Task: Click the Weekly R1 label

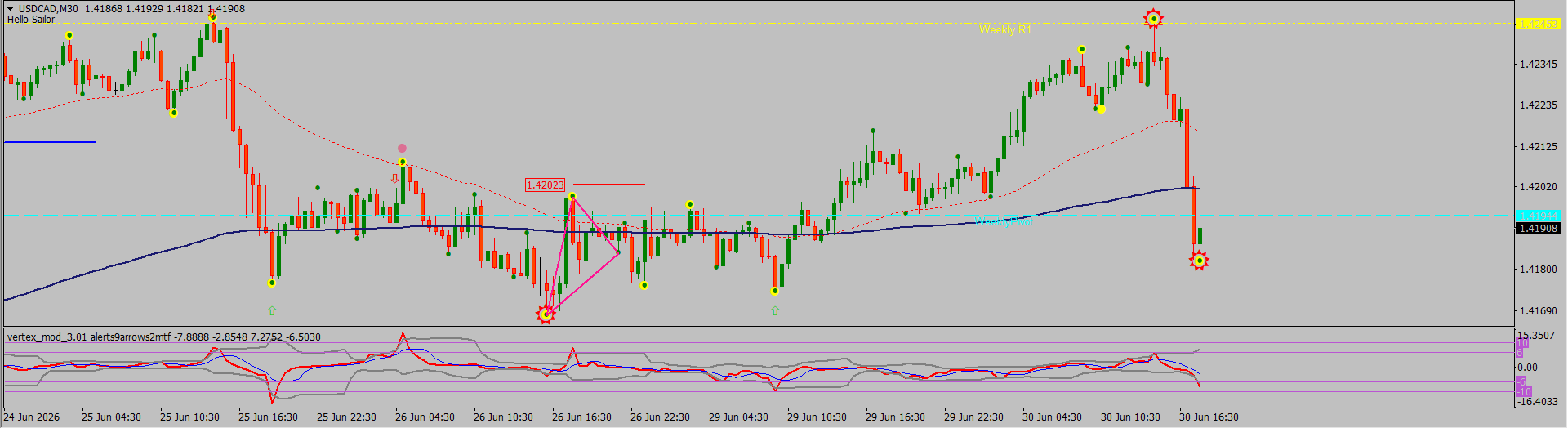Action: 1005,29
